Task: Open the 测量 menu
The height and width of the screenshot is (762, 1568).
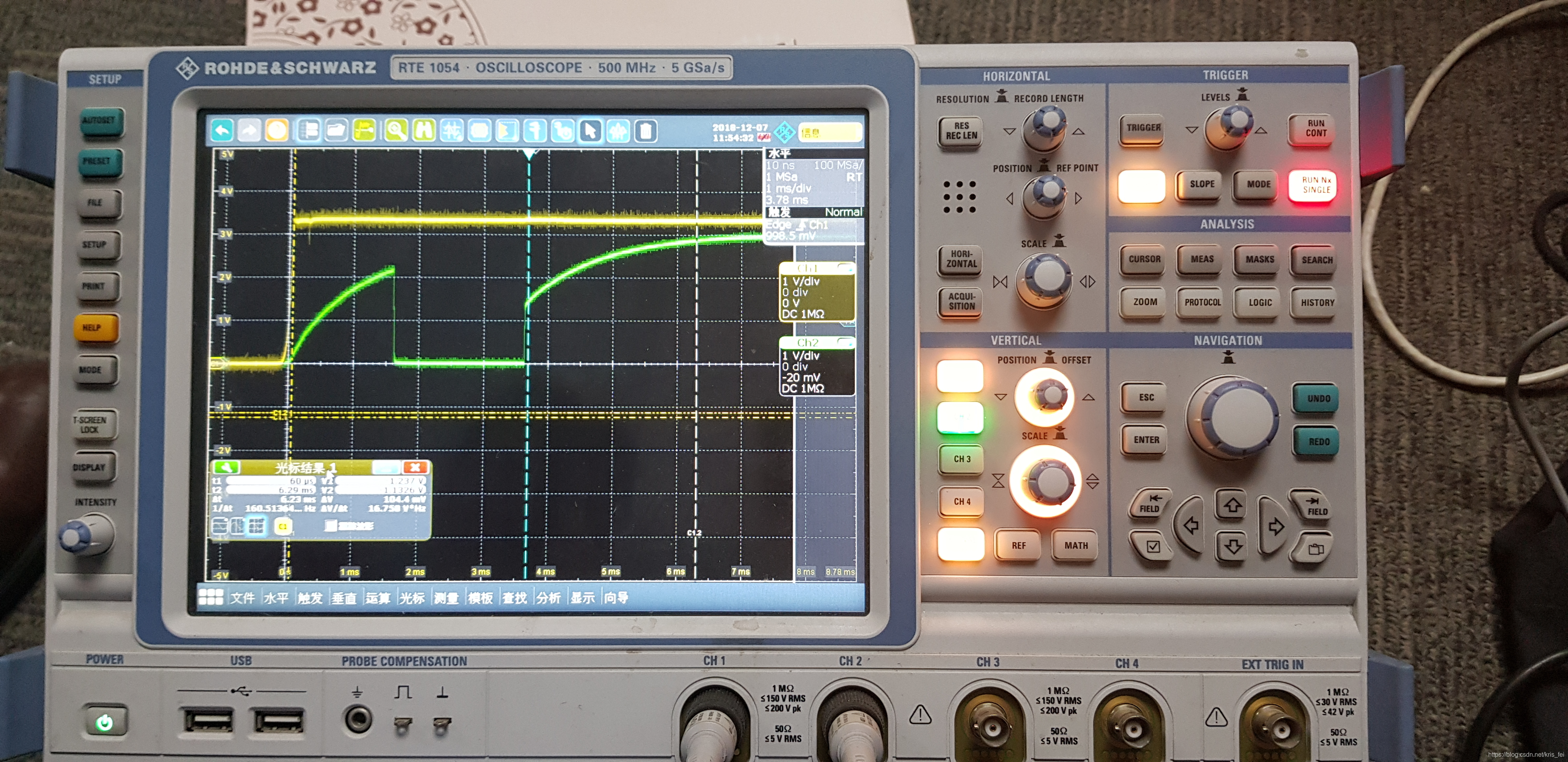Action: pos(446,598)
